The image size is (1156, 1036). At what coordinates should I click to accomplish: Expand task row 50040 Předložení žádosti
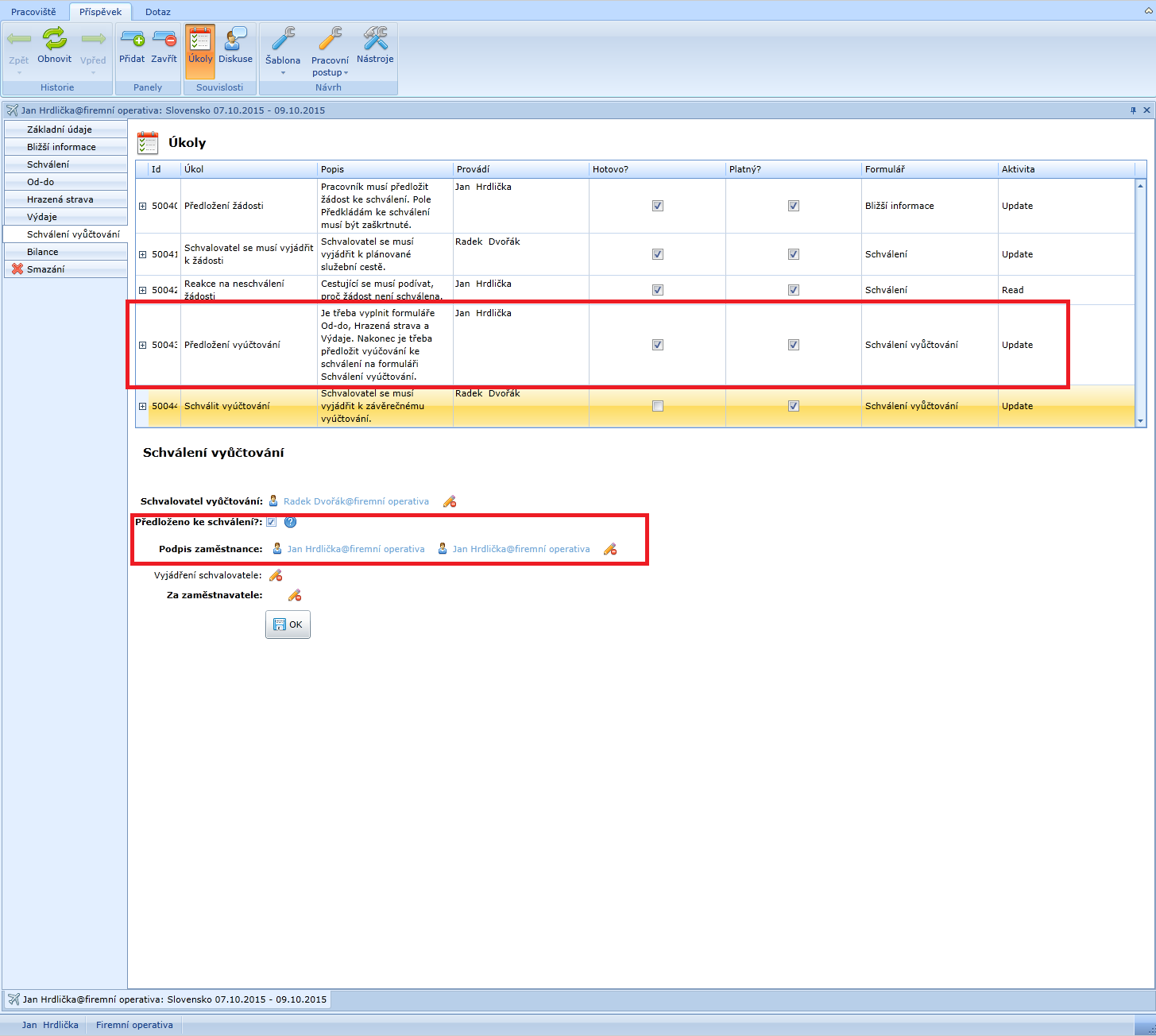143,206
